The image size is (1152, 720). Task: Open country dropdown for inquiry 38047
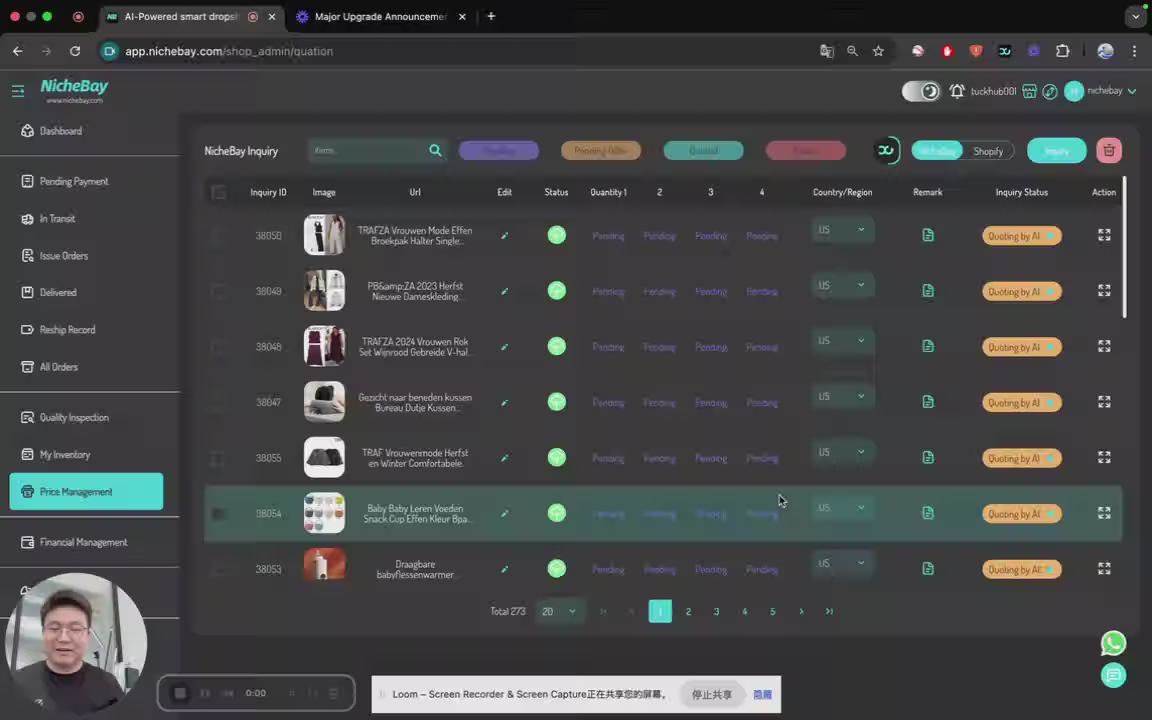(x=842, y=397)
